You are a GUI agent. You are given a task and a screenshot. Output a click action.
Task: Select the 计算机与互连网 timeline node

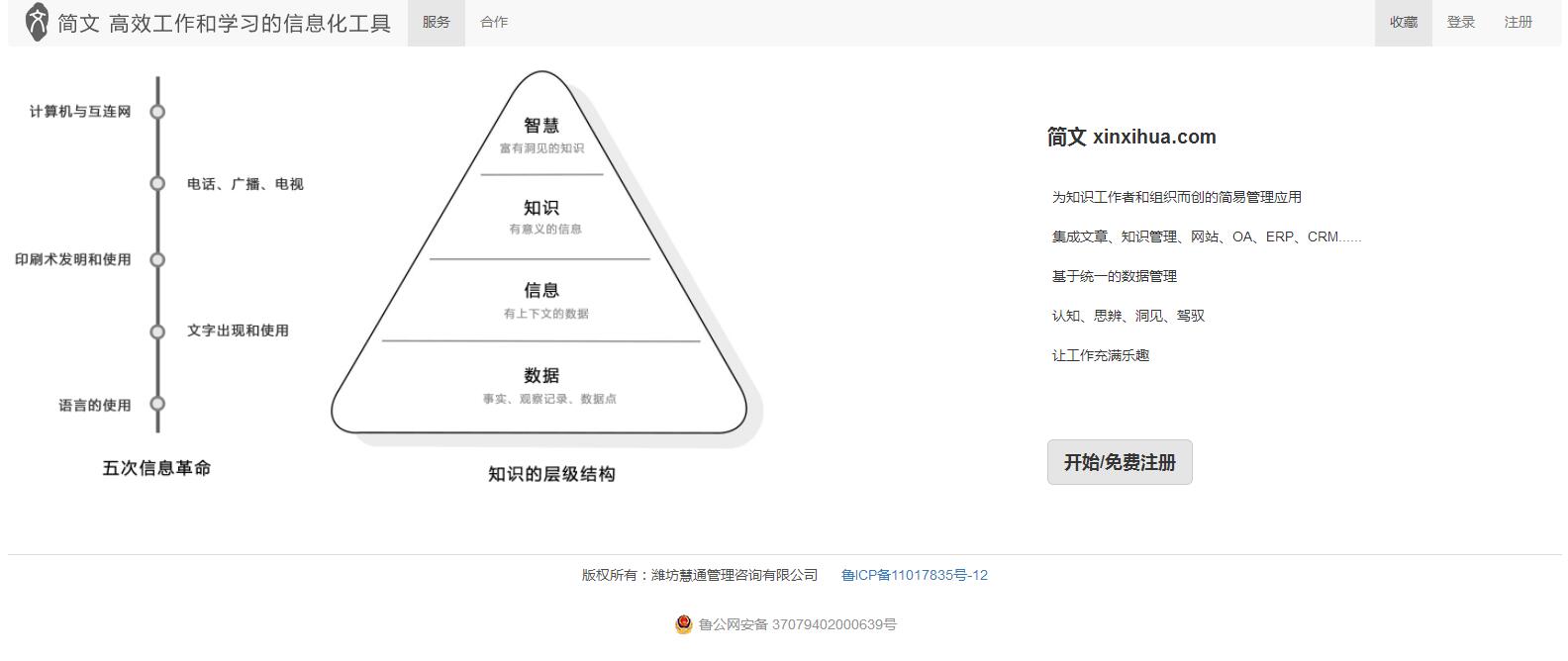[157, 112]
